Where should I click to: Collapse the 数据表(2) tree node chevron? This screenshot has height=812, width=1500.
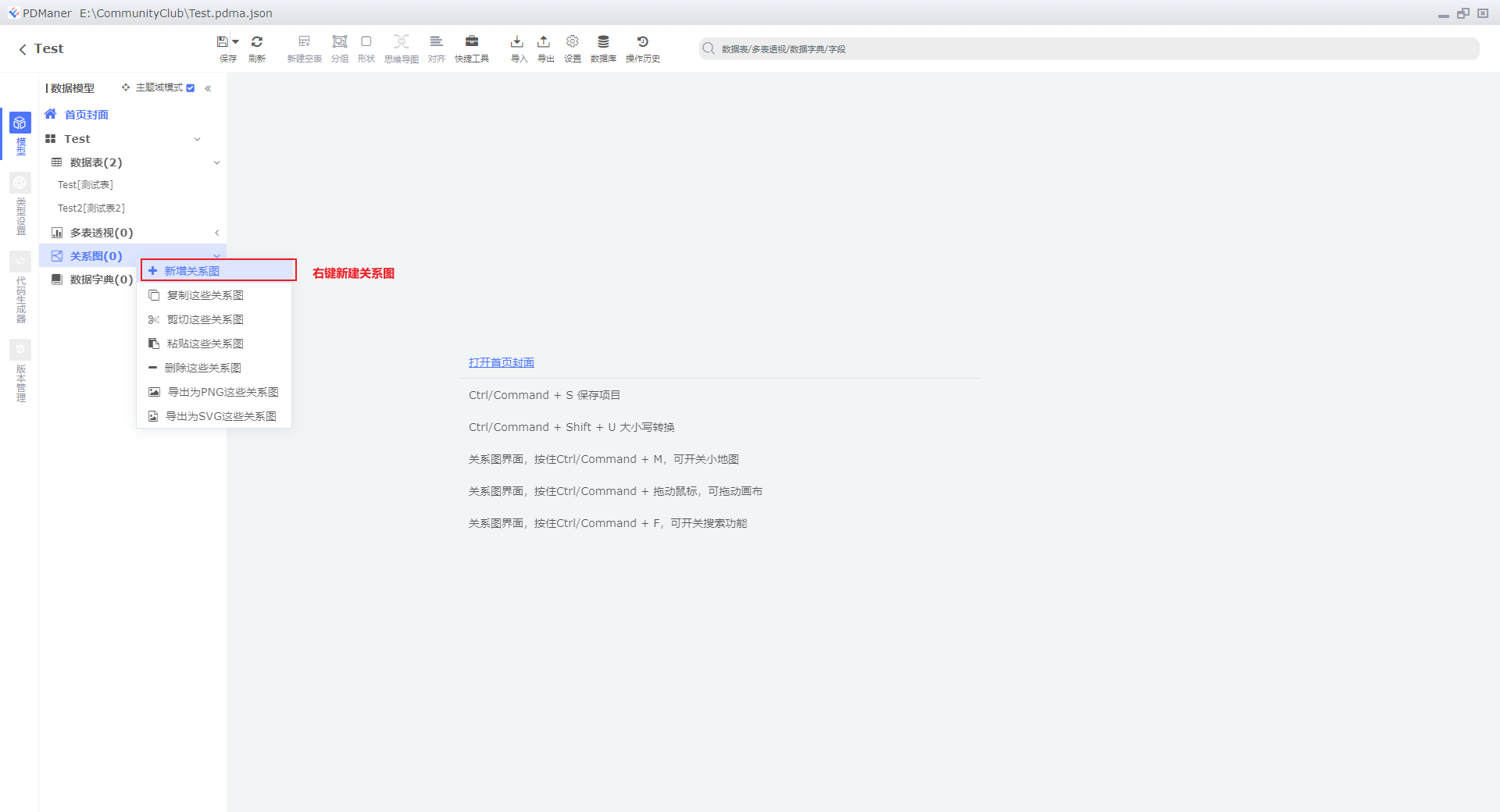(216, 162)
